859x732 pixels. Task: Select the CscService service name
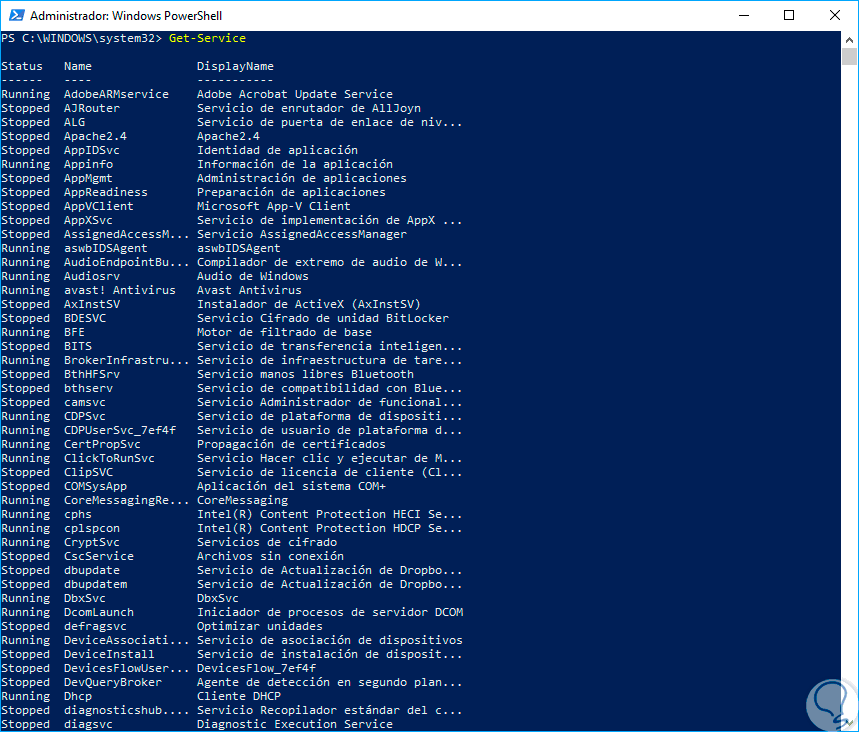coord(99,557)
